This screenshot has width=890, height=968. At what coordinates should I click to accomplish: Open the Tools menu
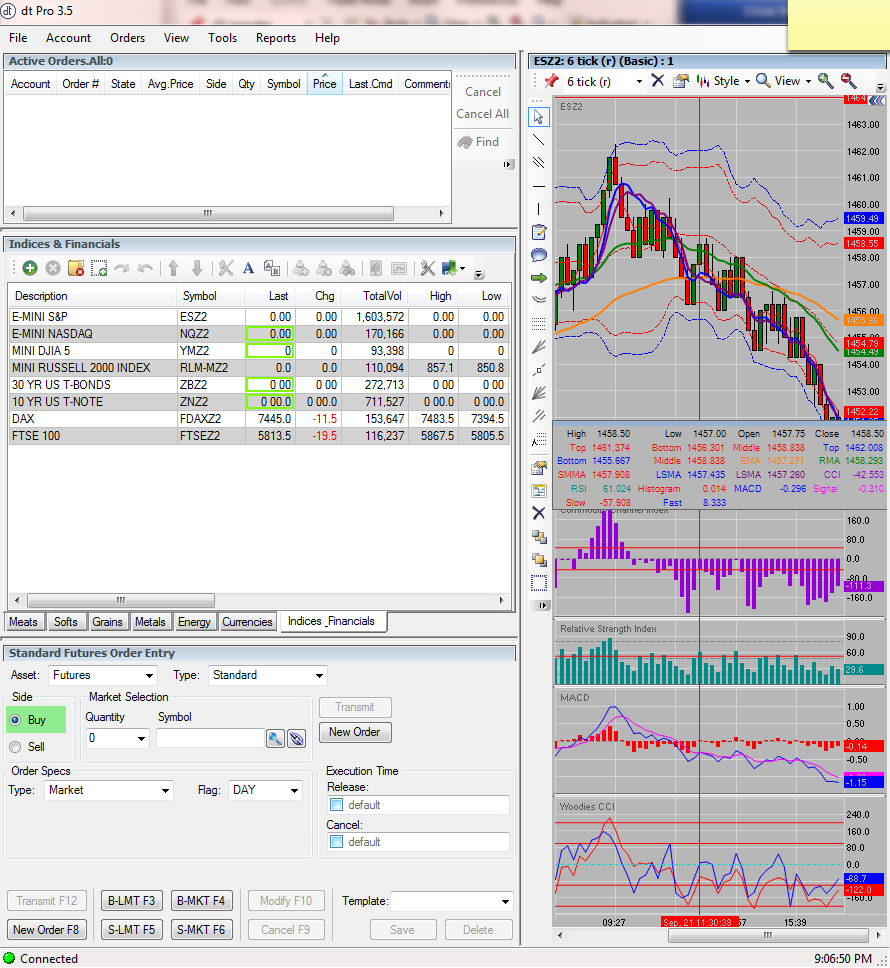tap(223, 38)
